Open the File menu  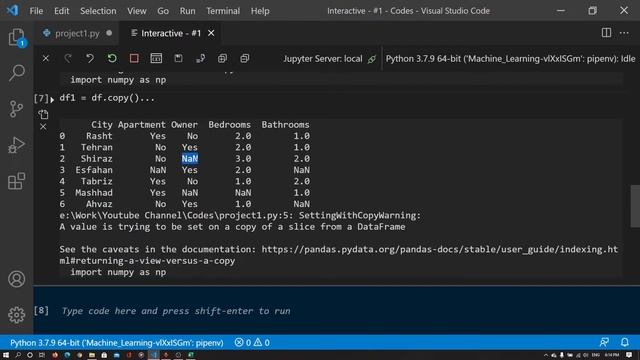click(x=36, y=11)
